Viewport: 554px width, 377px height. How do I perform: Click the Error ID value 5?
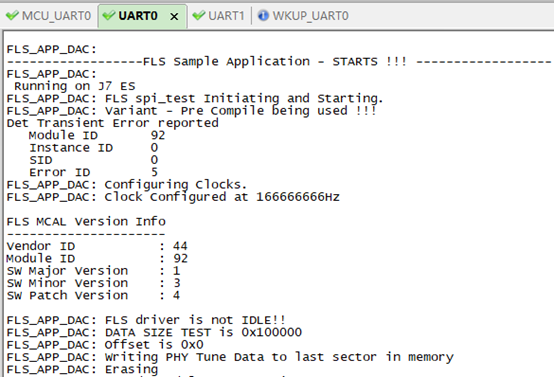click(x=154, y=172)
